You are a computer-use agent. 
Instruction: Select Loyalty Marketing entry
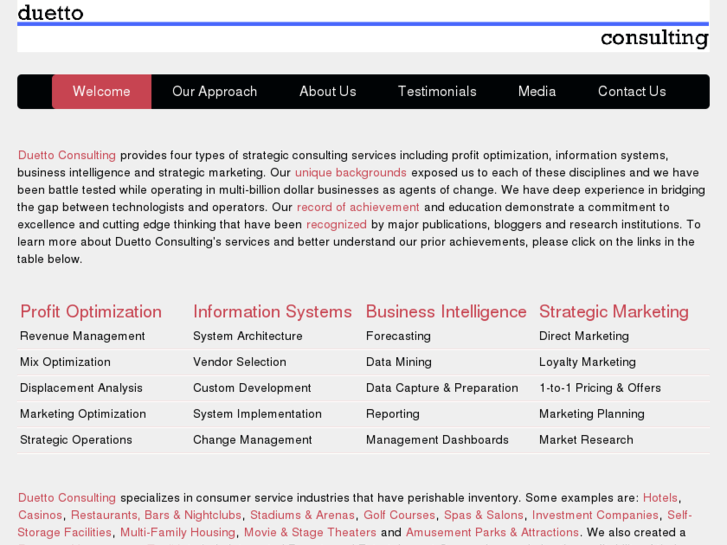point(587,362)
